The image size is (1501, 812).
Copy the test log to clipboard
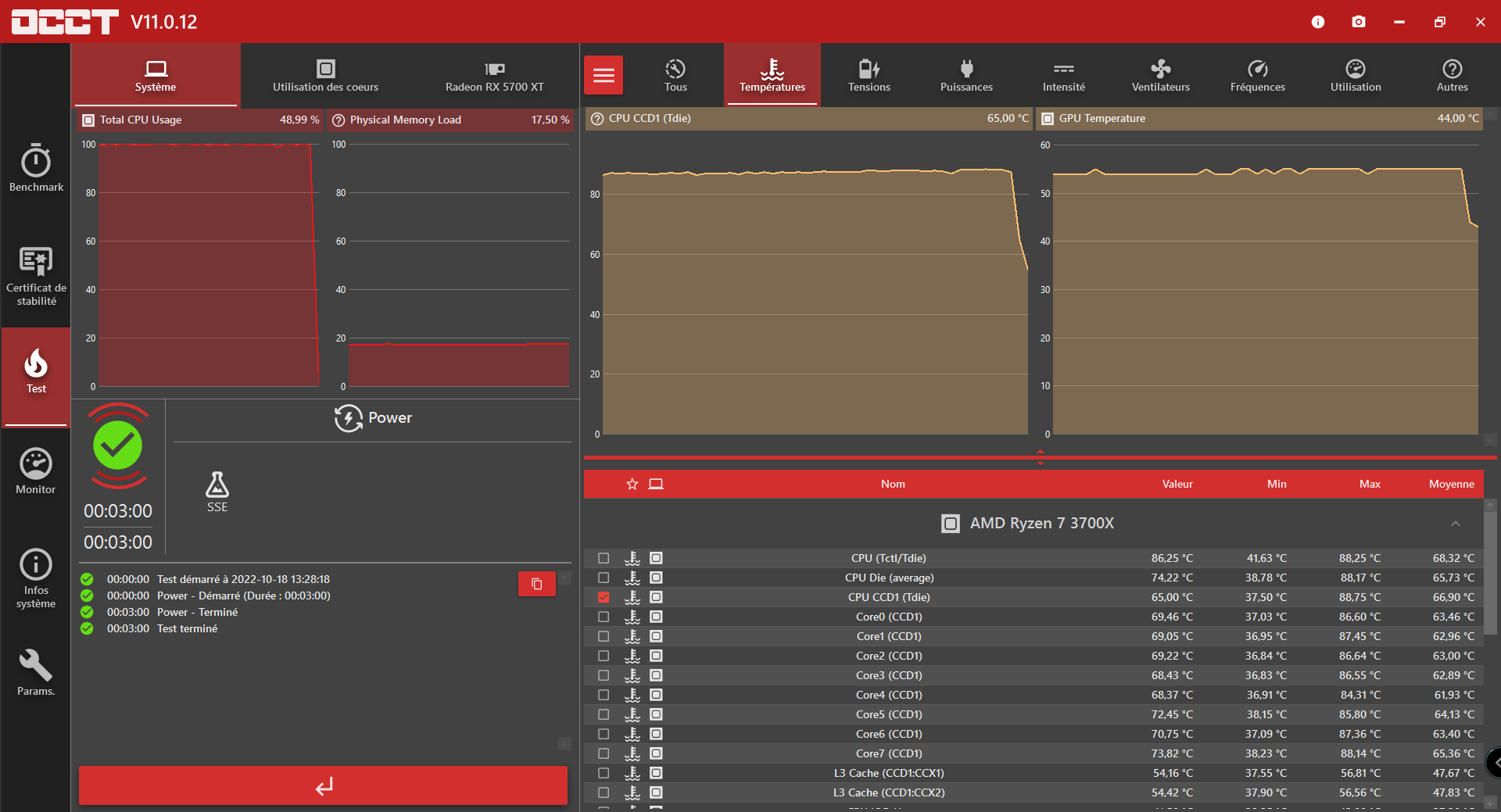tap(537, 584)
